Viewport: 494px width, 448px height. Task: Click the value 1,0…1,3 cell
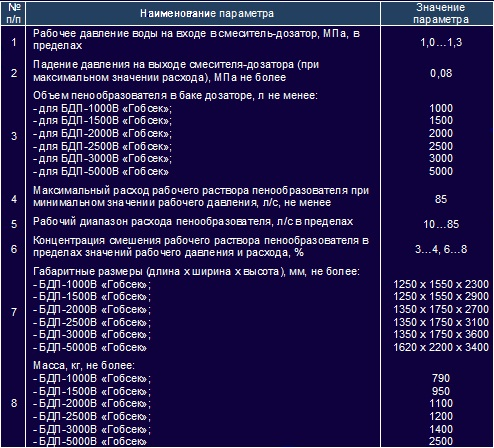click(441, 42)
